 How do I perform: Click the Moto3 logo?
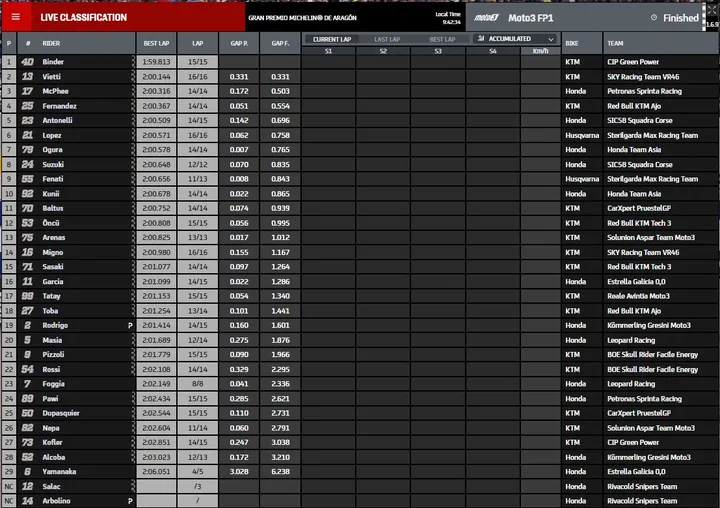coord(486,18)
